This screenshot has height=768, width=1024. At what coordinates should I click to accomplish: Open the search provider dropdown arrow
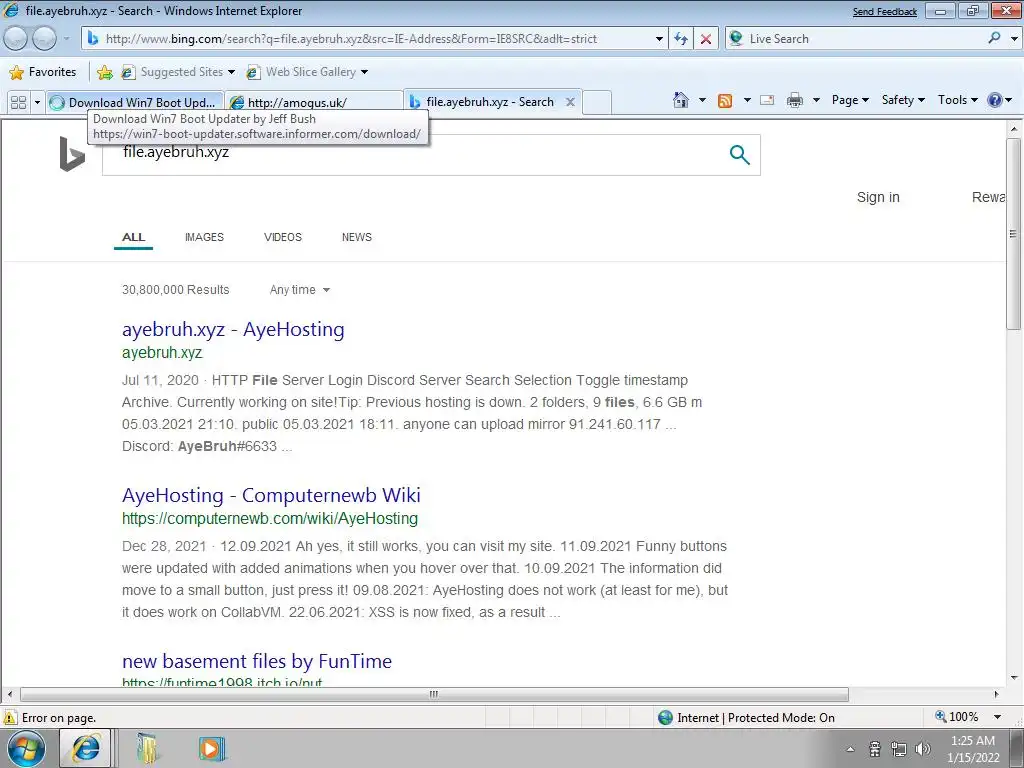1014,39
